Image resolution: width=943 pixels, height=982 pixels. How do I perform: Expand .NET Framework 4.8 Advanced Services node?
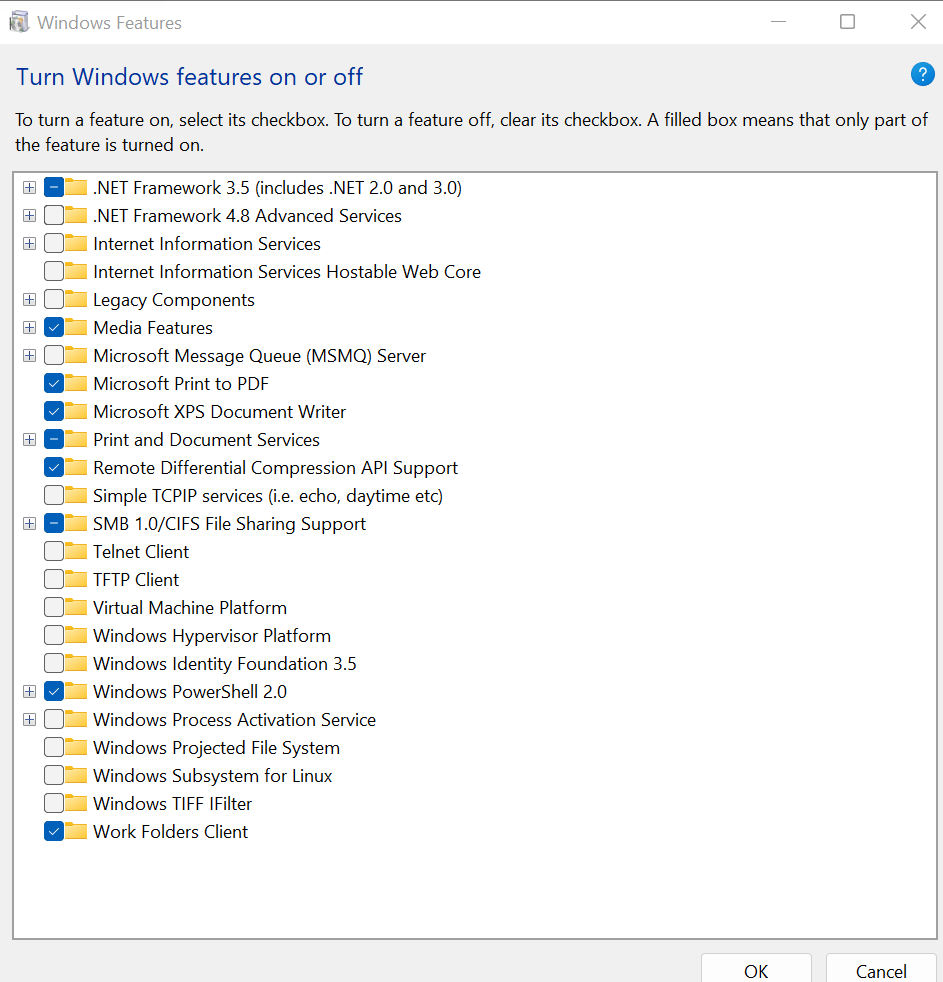click(29, 215)
